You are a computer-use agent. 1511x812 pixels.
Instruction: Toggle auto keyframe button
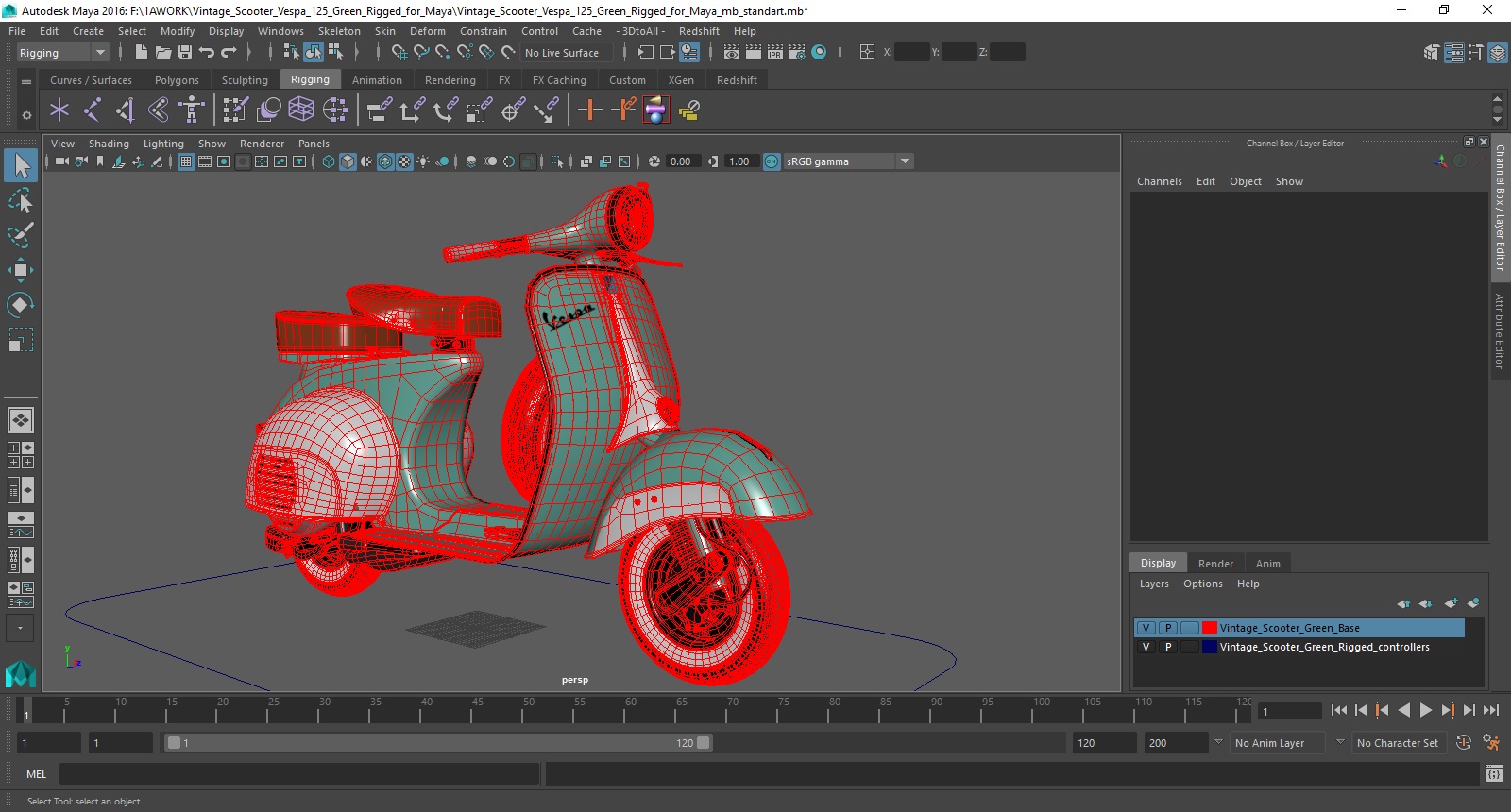(x=1464, y=743)
